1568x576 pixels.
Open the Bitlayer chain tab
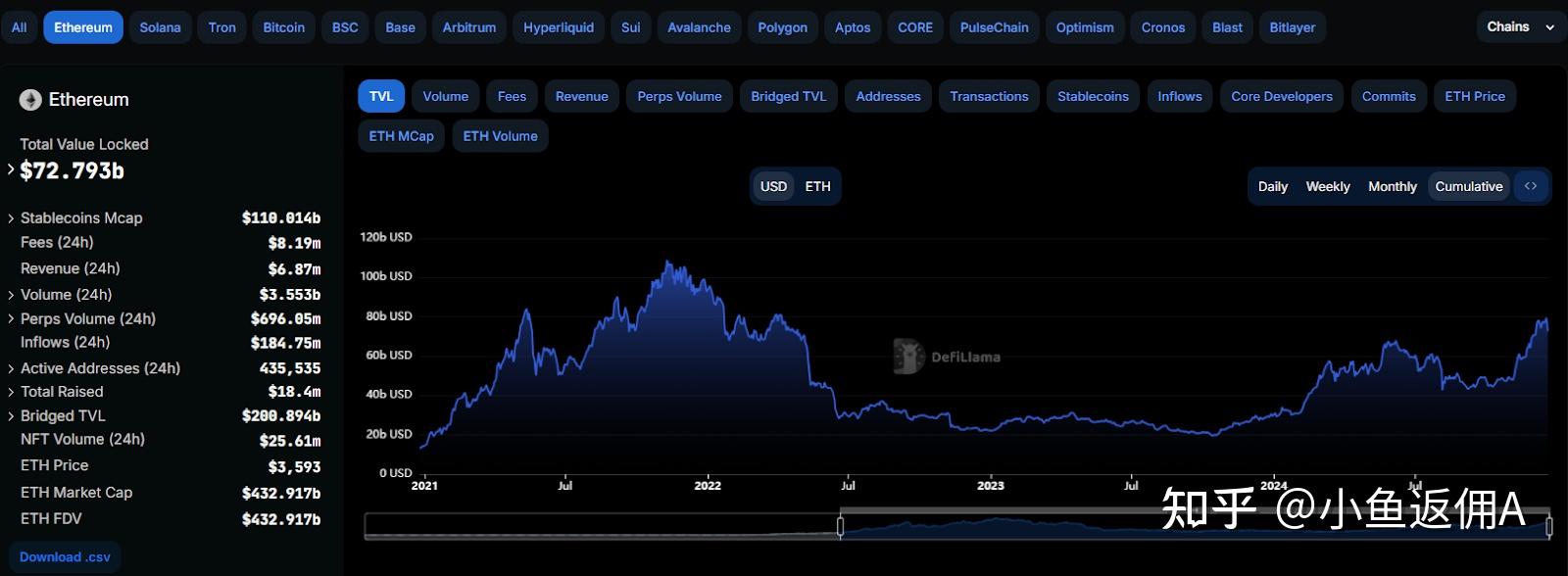coord(1293,27)
